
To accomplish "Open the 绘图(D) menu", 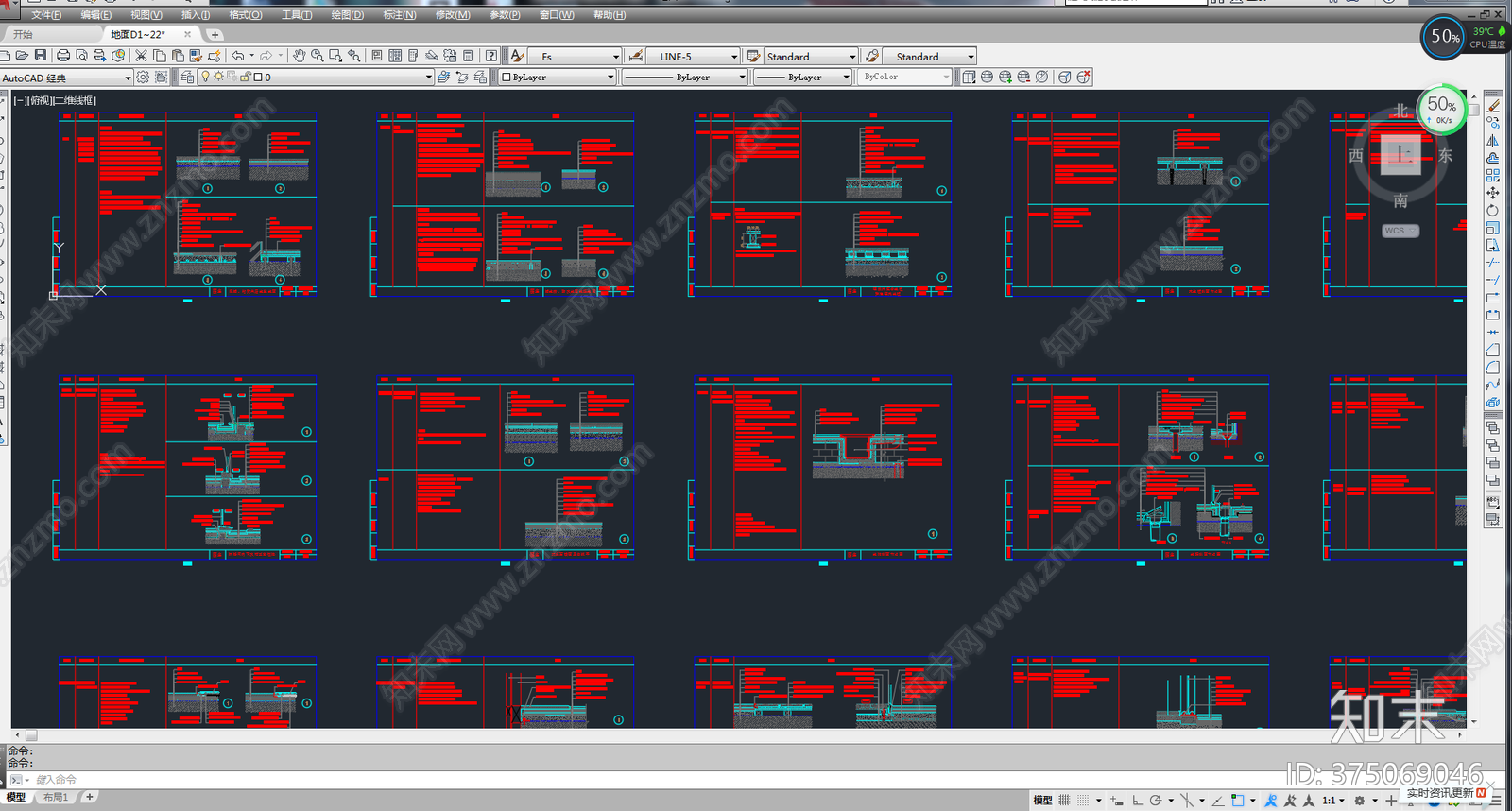I will [x=347, y=15].
